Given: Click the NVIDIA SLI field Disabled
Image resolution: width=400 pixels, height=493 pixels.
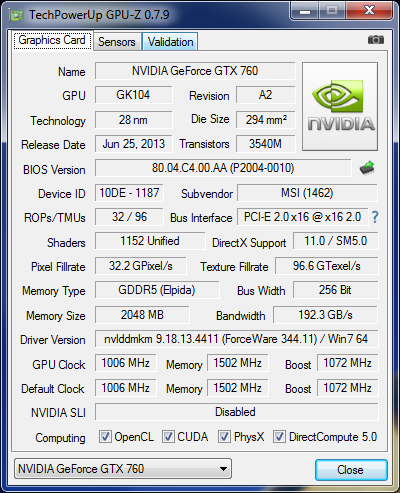Looking at the screenshot, I should click(236, 412).
